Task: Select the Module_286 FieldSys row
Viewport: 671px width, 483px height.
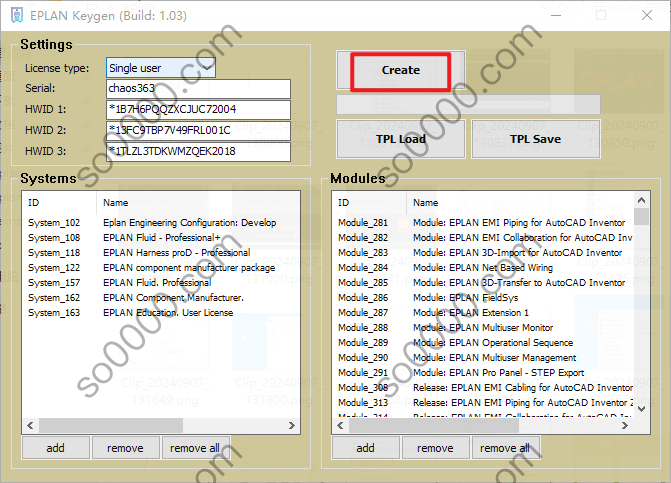Action: (x=483, y=298)
